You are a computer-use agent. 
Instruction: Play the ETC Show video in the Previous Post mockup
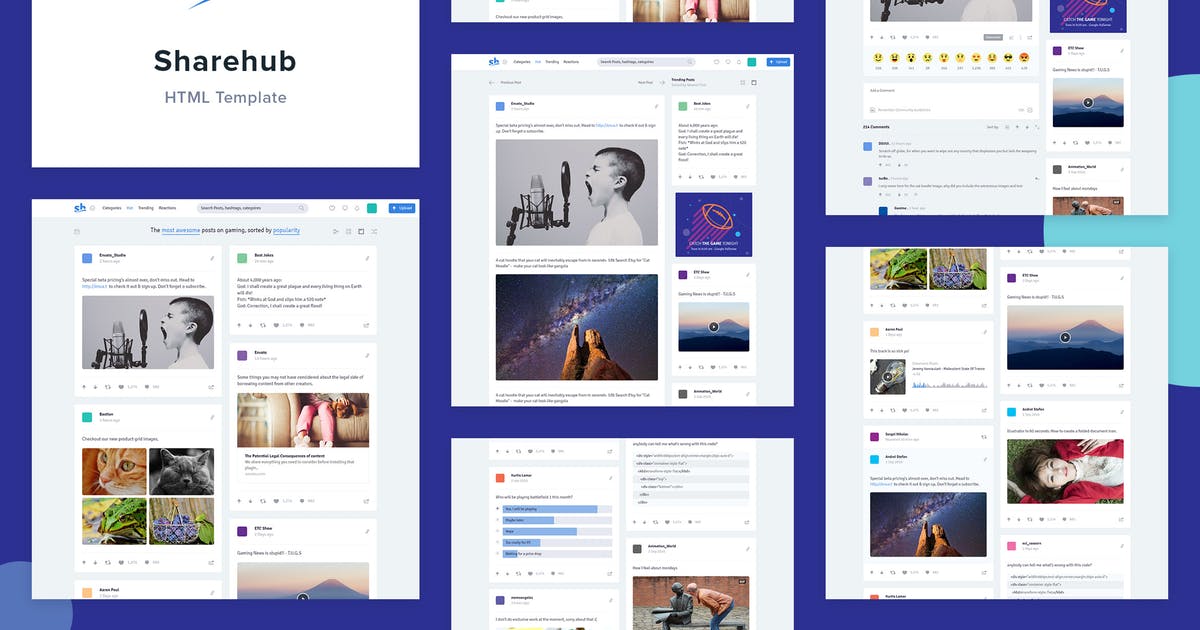714,326
